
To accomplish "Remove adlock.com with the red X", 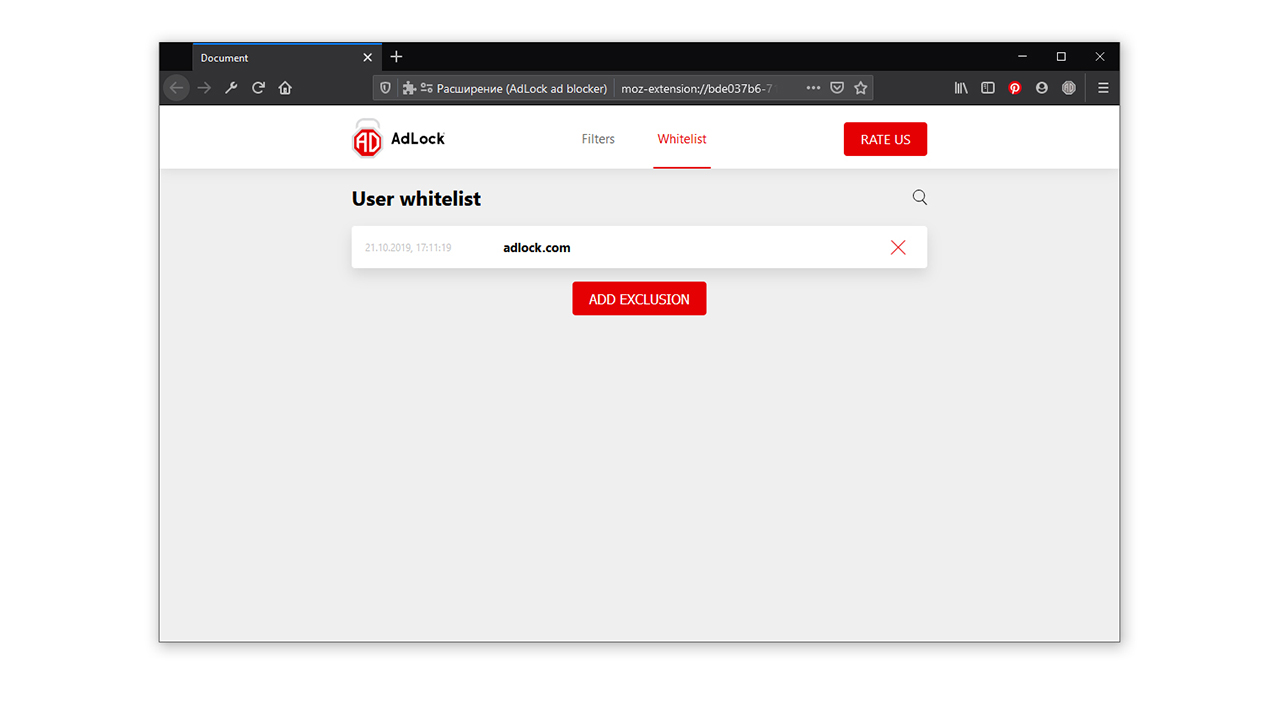I will 898,247.
